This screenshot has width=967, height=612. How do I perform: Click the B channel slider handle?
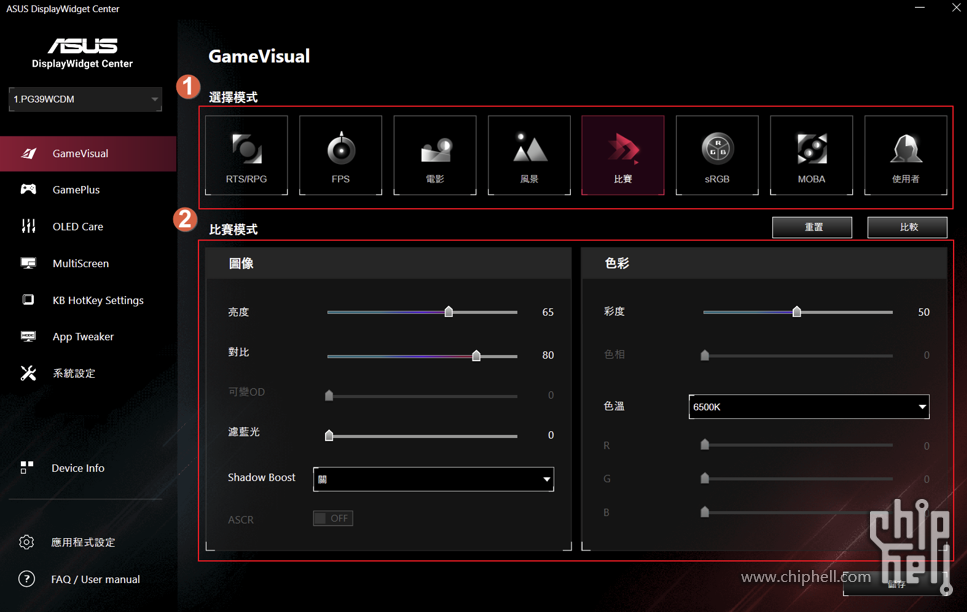tap(705, 512)
